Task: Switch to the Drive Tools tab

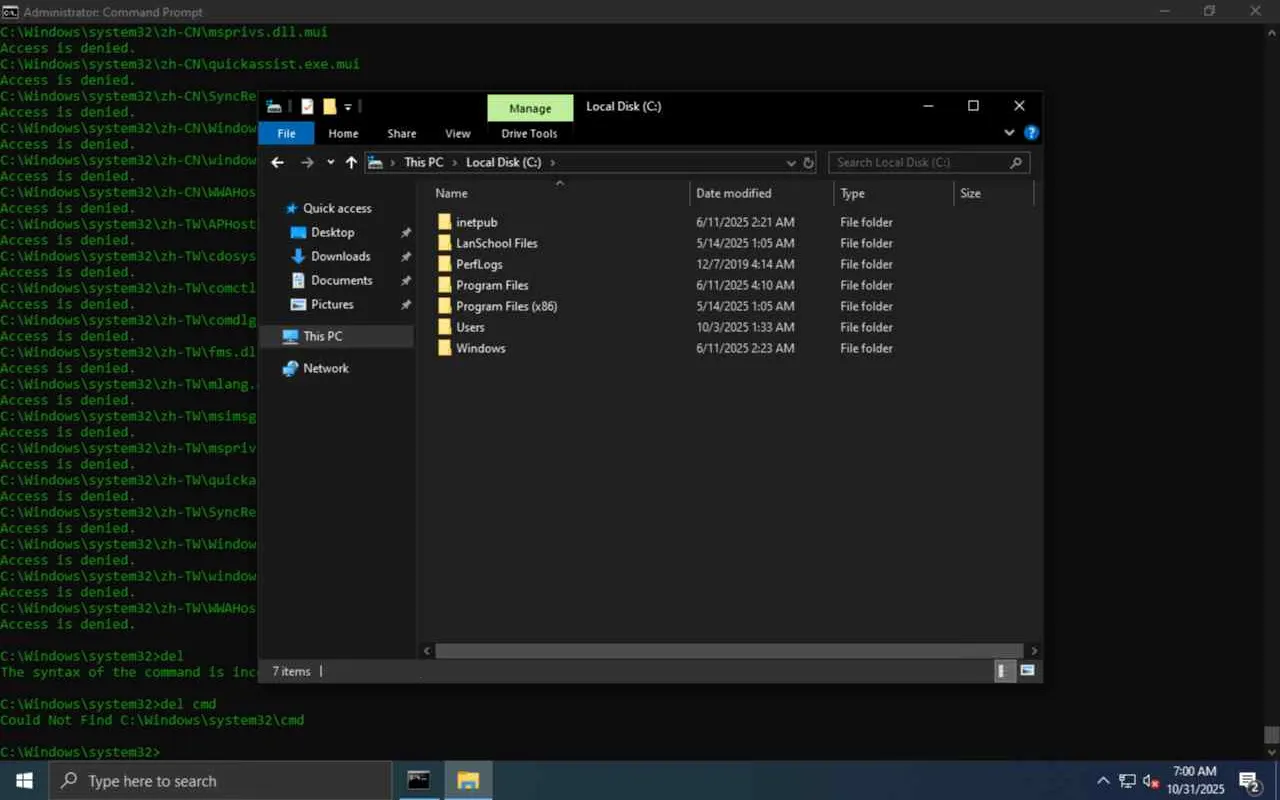Action: (x=530, y=133)
